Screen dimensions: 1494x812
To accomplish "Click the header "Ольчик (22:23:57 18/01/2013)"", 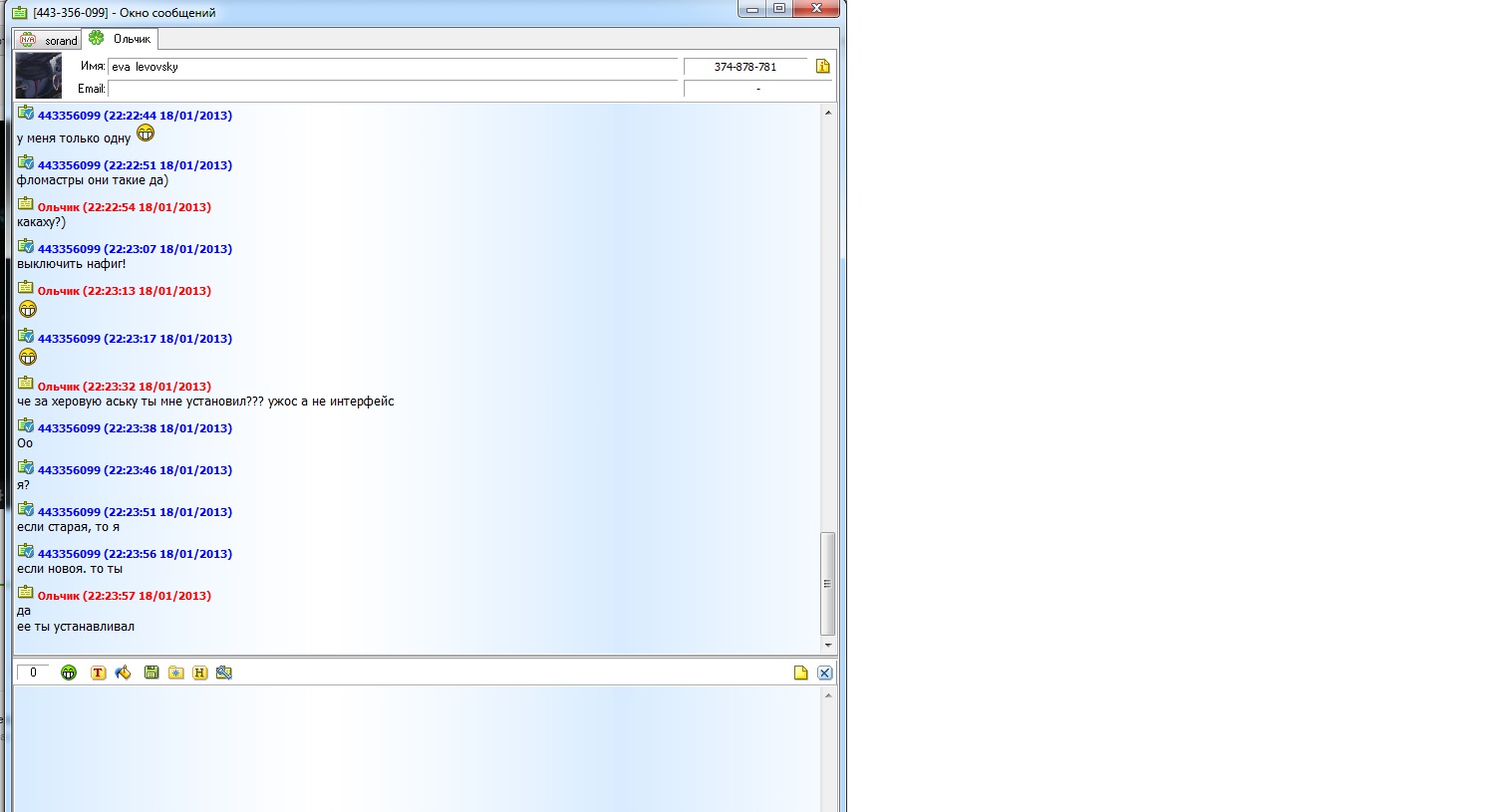I will (x=124, y=596).
